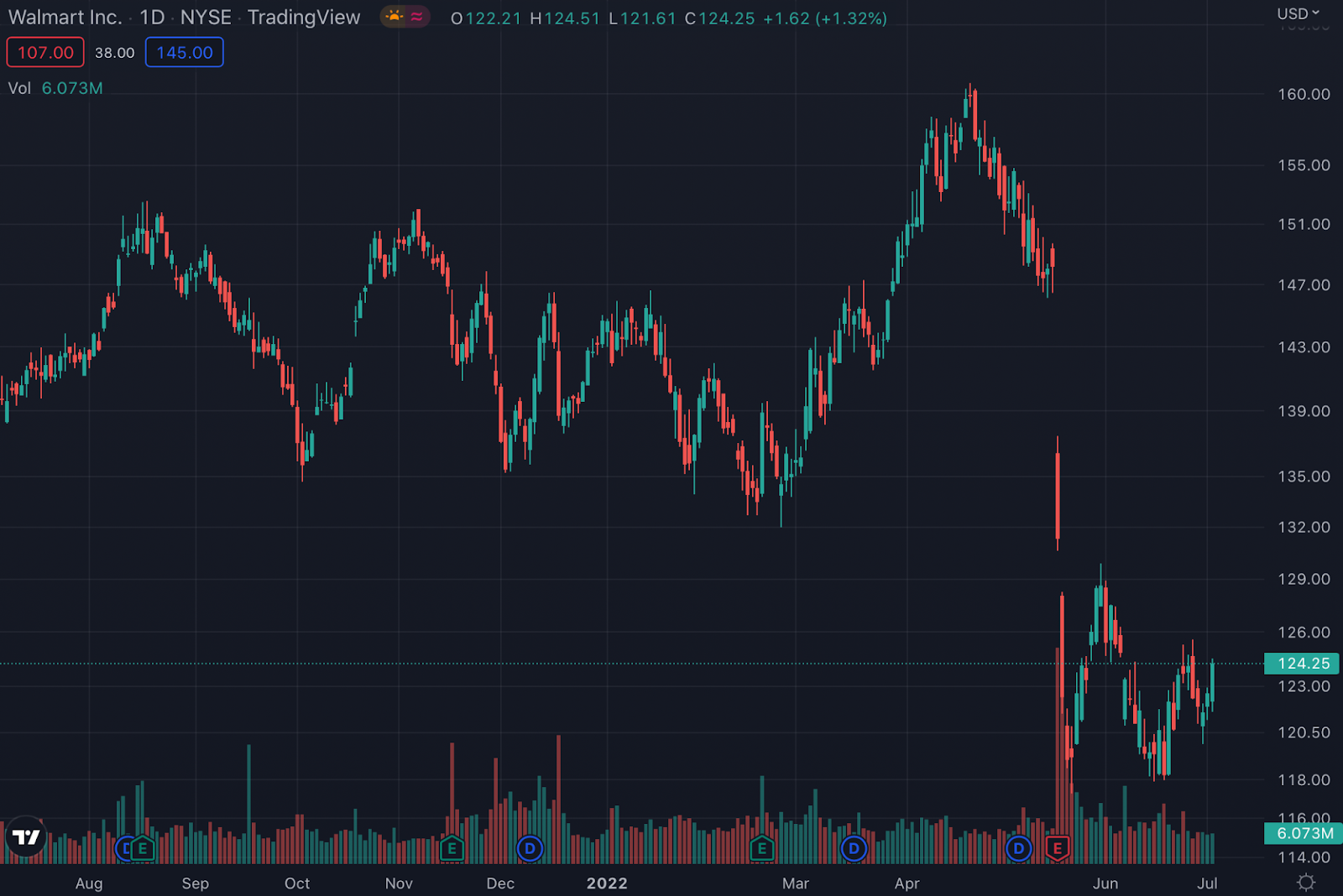Open the USD currency dropdown
This screenshot has width=1343, height=896.
(x=1298, y=13)
